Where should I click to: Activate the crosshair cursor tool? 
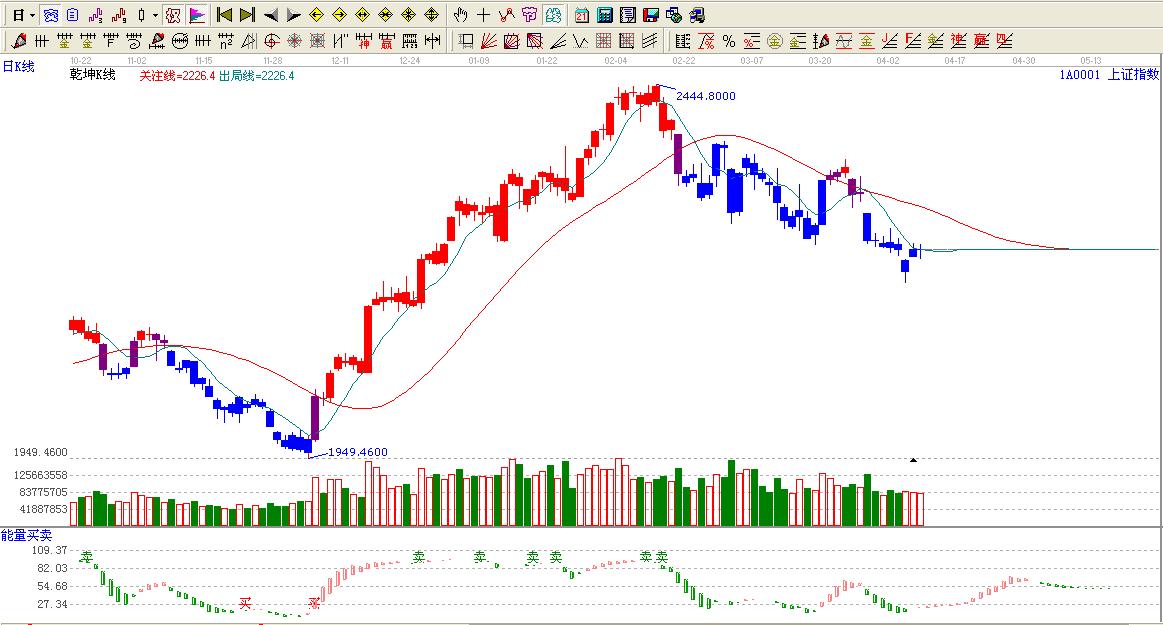coord(483,15)
